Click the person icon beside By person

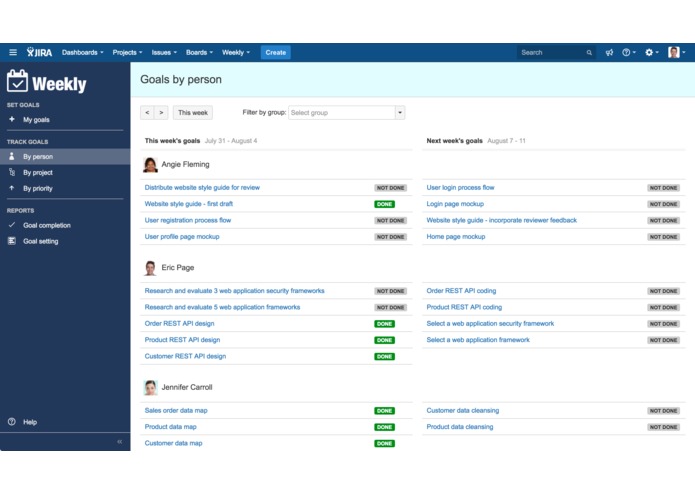tap(12, 156)
